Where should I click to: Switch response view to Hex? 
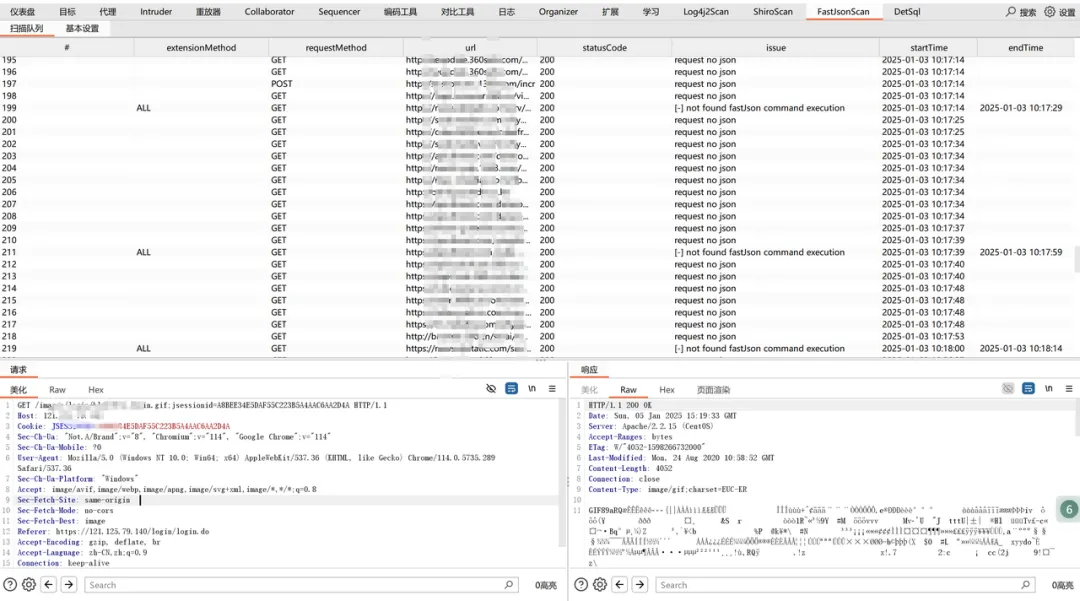pyautogui.click(x=667, y=390)
